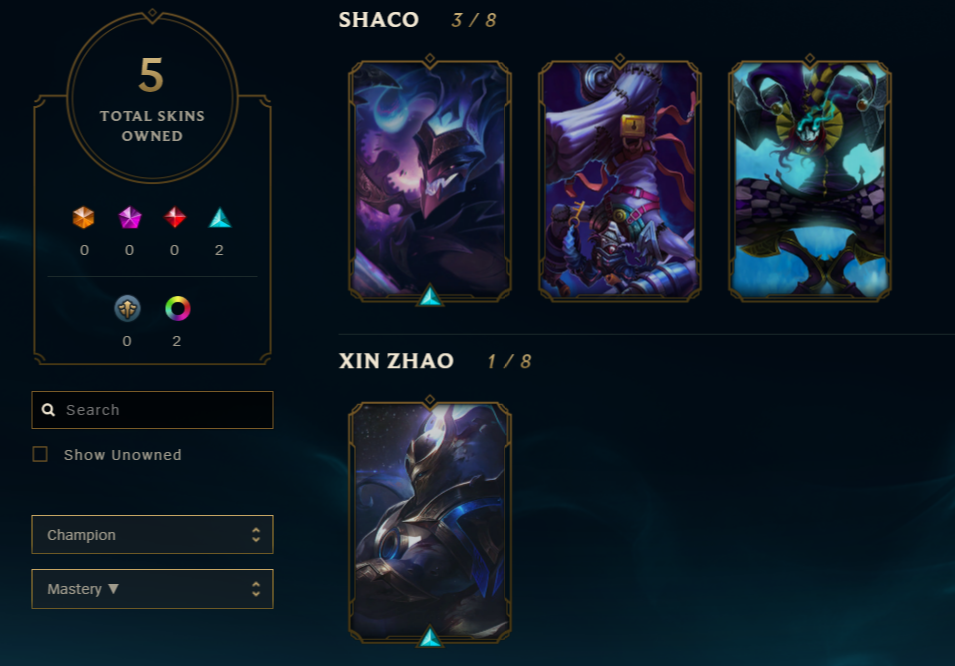Focus the Search skins input field
The height and width of the screenshot is (666, 955).
152,409
